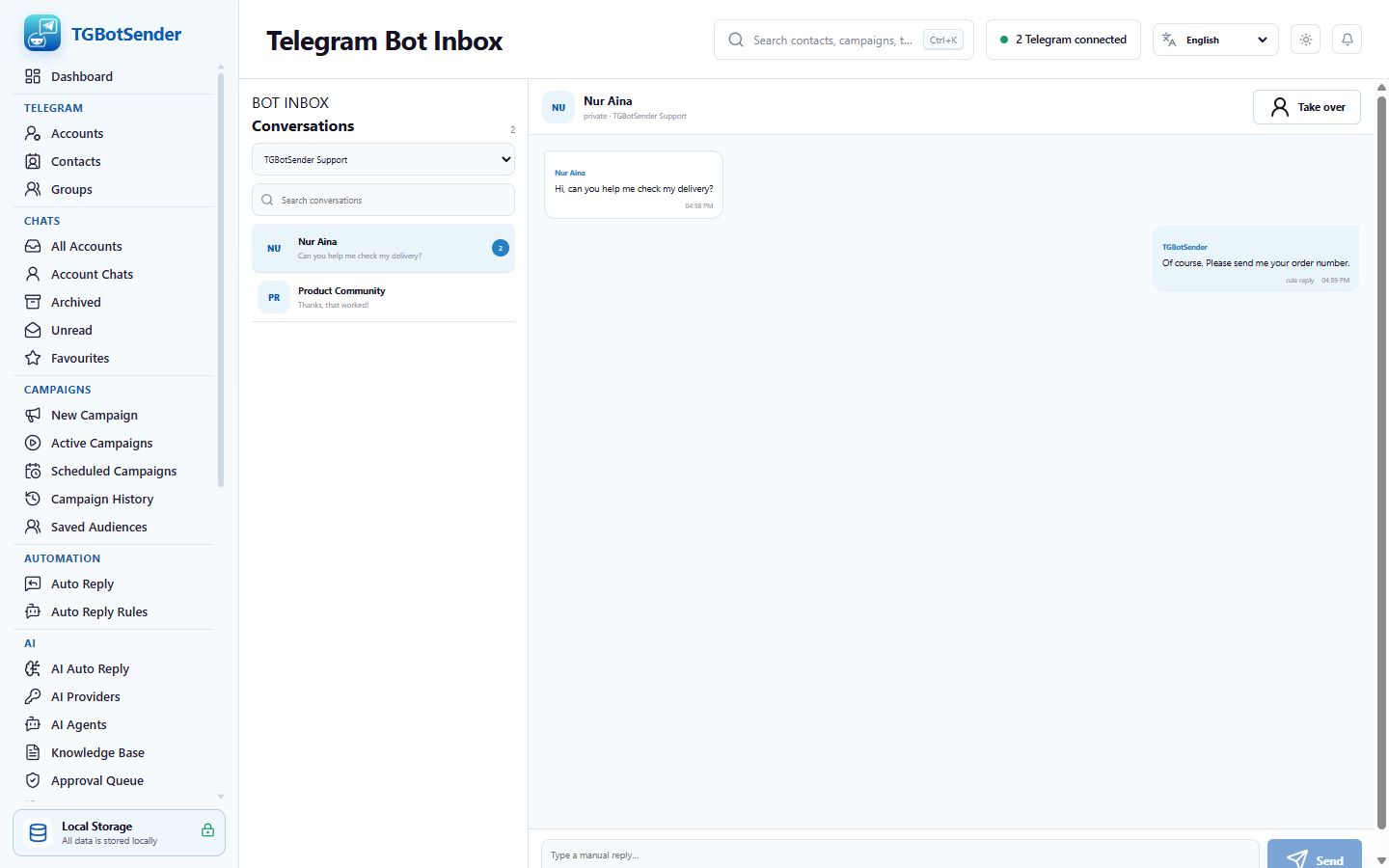
Task: Click the Active Campaigns play icon
Action: point(33,443)
